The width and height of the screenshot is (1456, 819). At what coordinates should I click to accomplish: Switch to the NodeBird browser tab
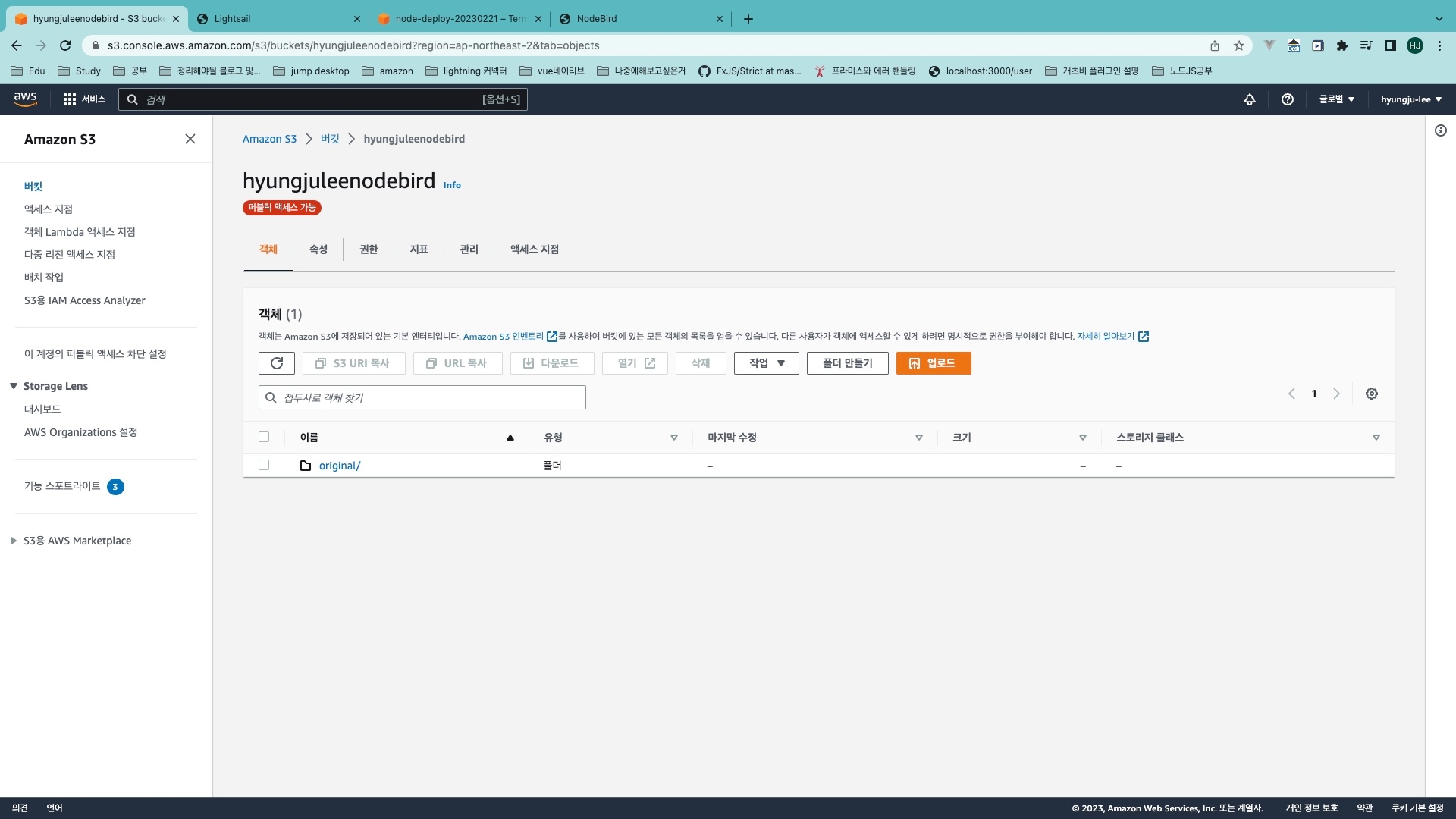click(x=642, y=19)
